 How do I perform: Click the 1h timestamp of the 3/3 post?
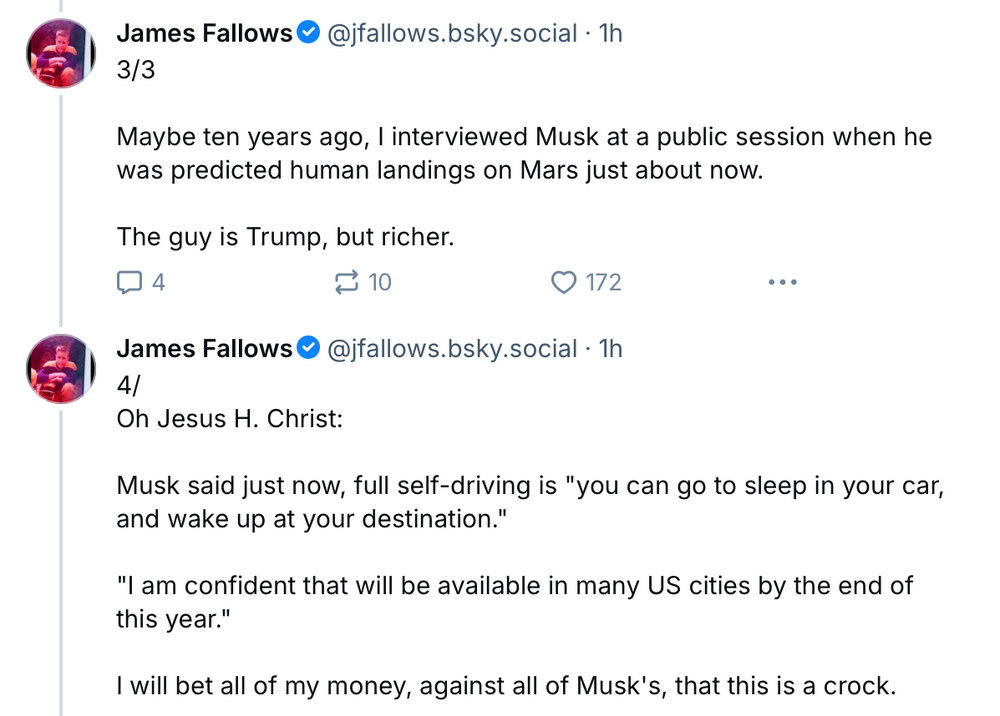click(x=610, y=33)
